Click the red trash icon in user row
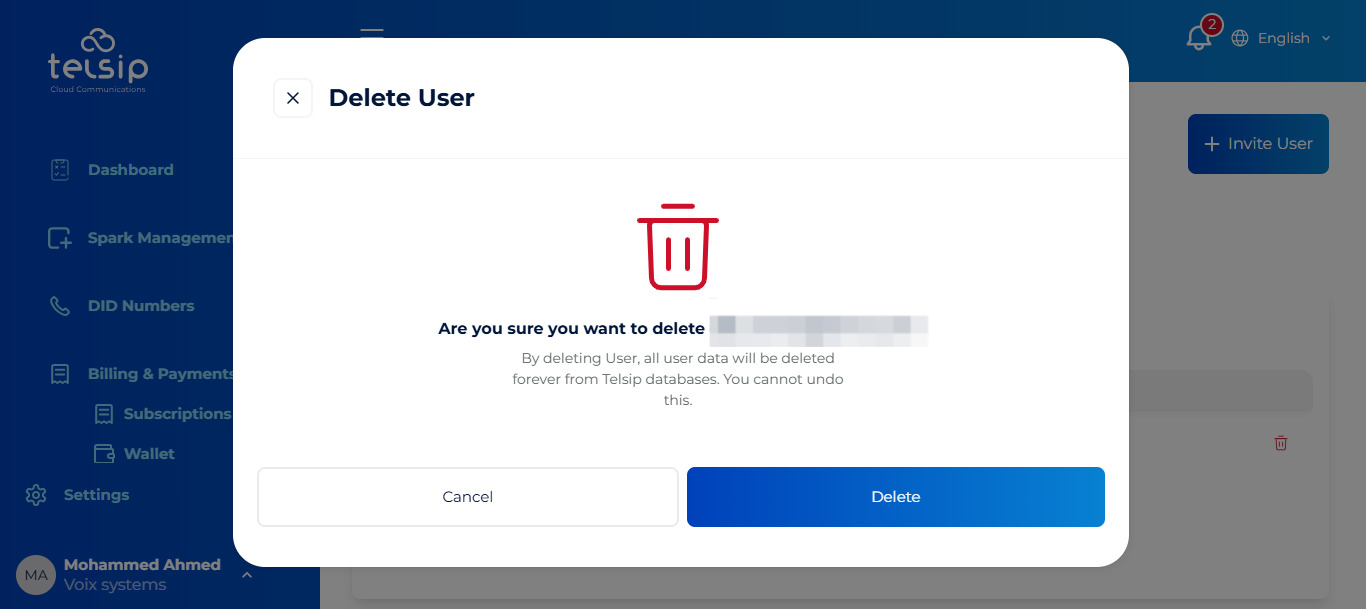 [1281, 443]
